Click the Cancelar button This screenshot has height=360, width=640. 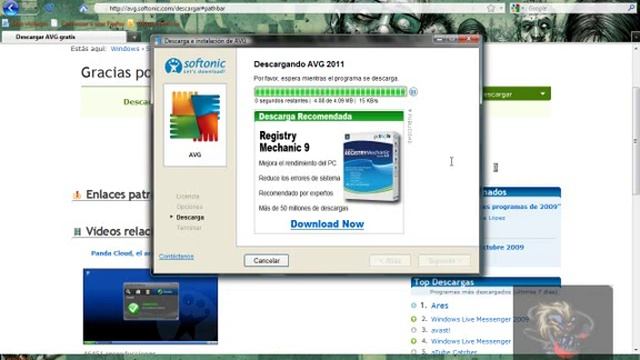pyautogui.click(x=266, y=260)
